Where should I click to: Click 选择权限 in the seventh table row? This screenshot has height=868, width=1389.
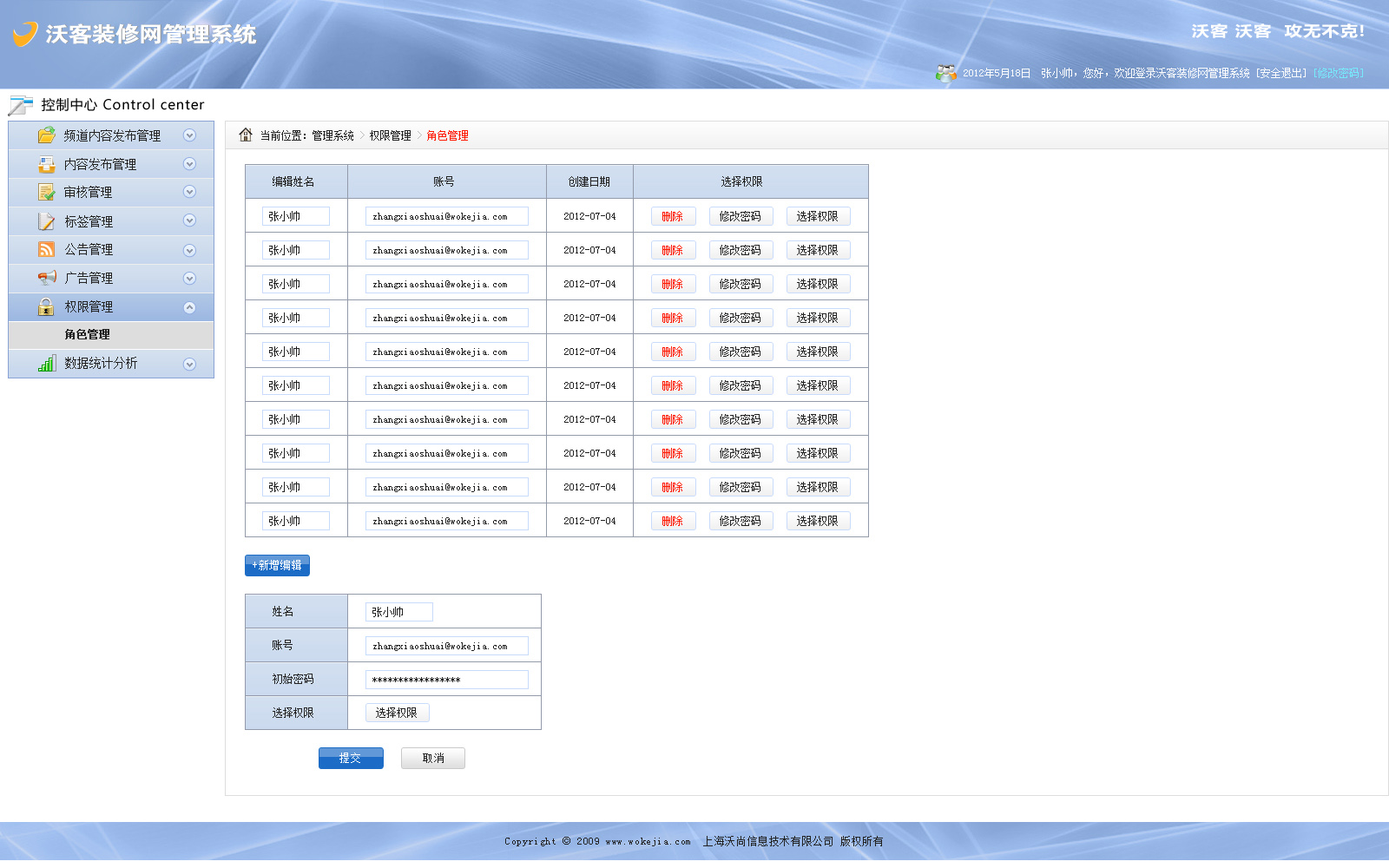[818, 419]
